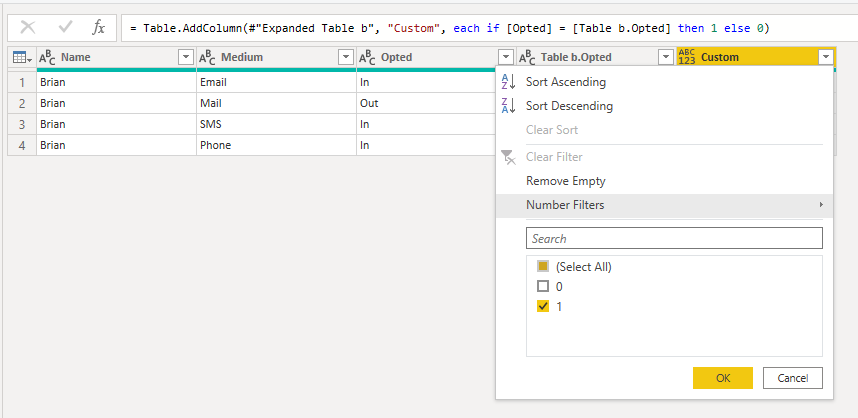Open Opted column filter dropdown
This screenshot has width=858, height=418.
[x=506, y=57]
